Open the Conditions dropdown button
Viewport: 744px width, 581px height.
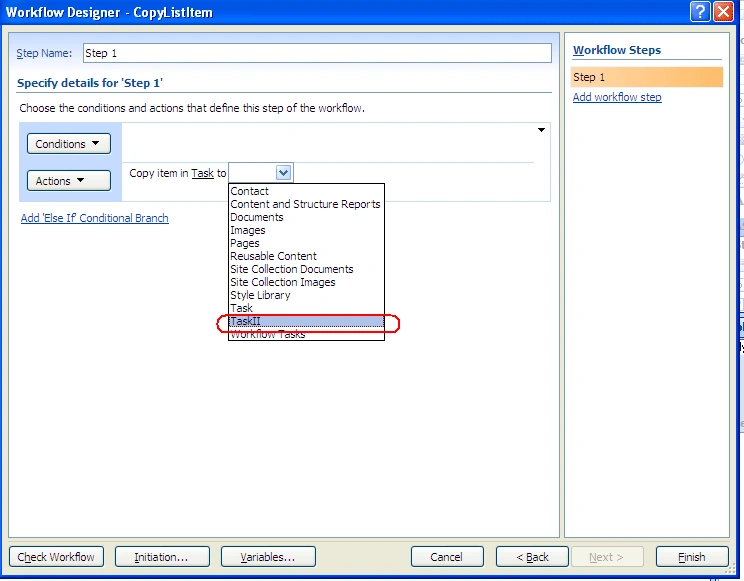69,144
